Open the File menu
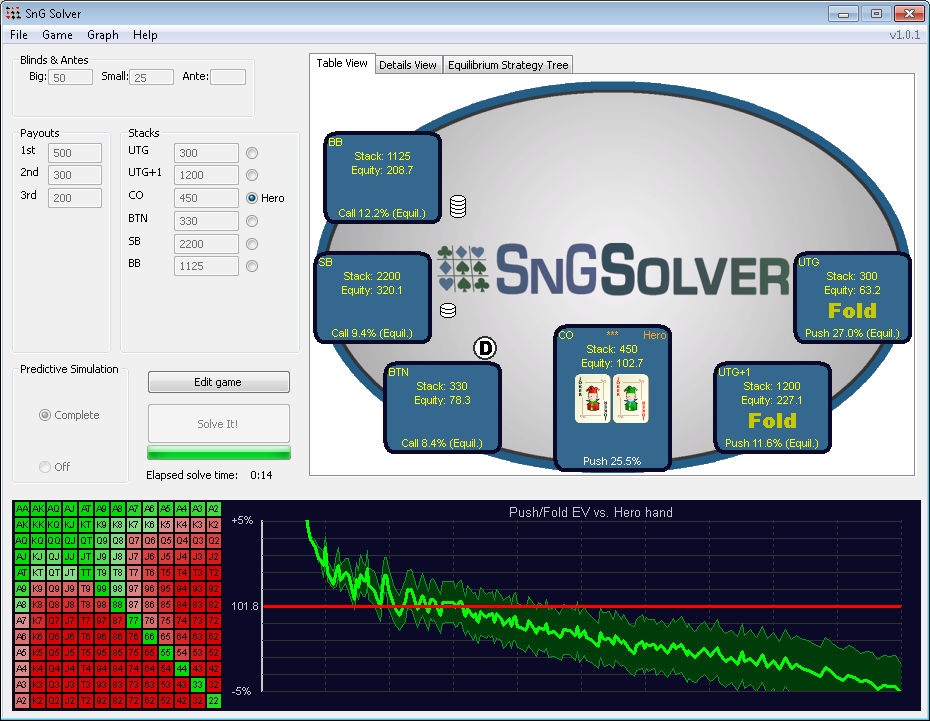 (x=19, y=35)
